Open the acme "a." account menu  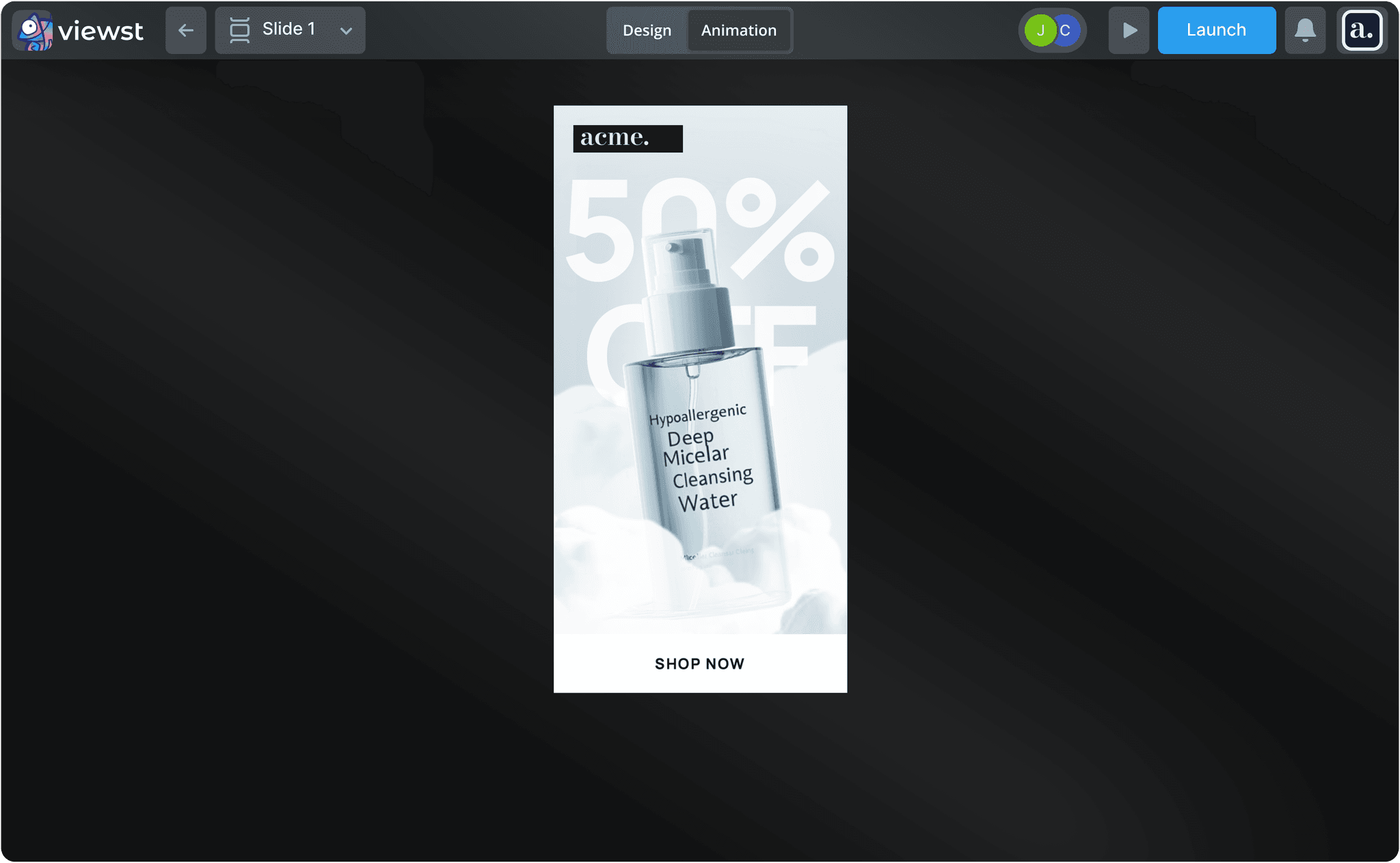[1361, 31]
